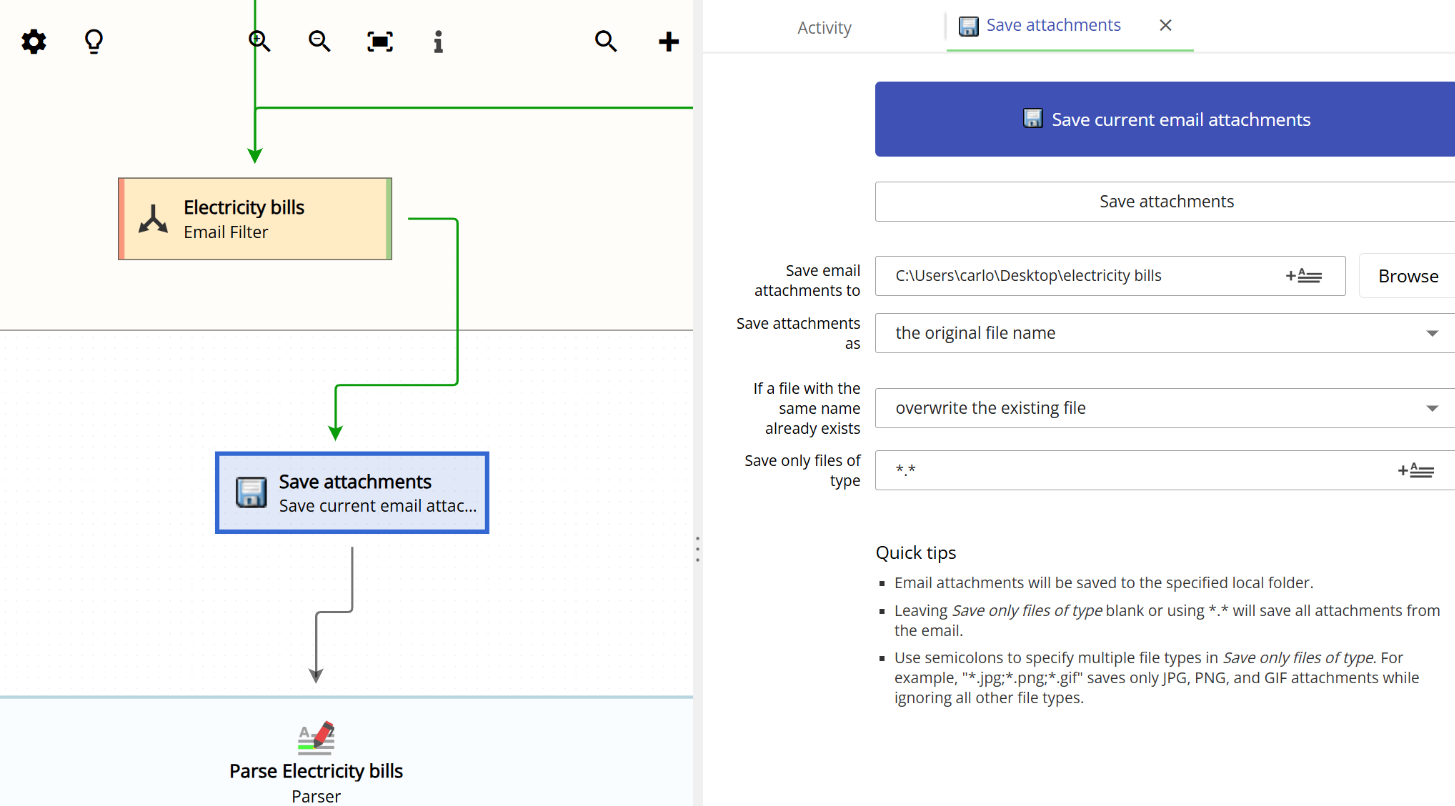
Task: Insert a field variable into the attachments folder path
Action: (1305, 275)
